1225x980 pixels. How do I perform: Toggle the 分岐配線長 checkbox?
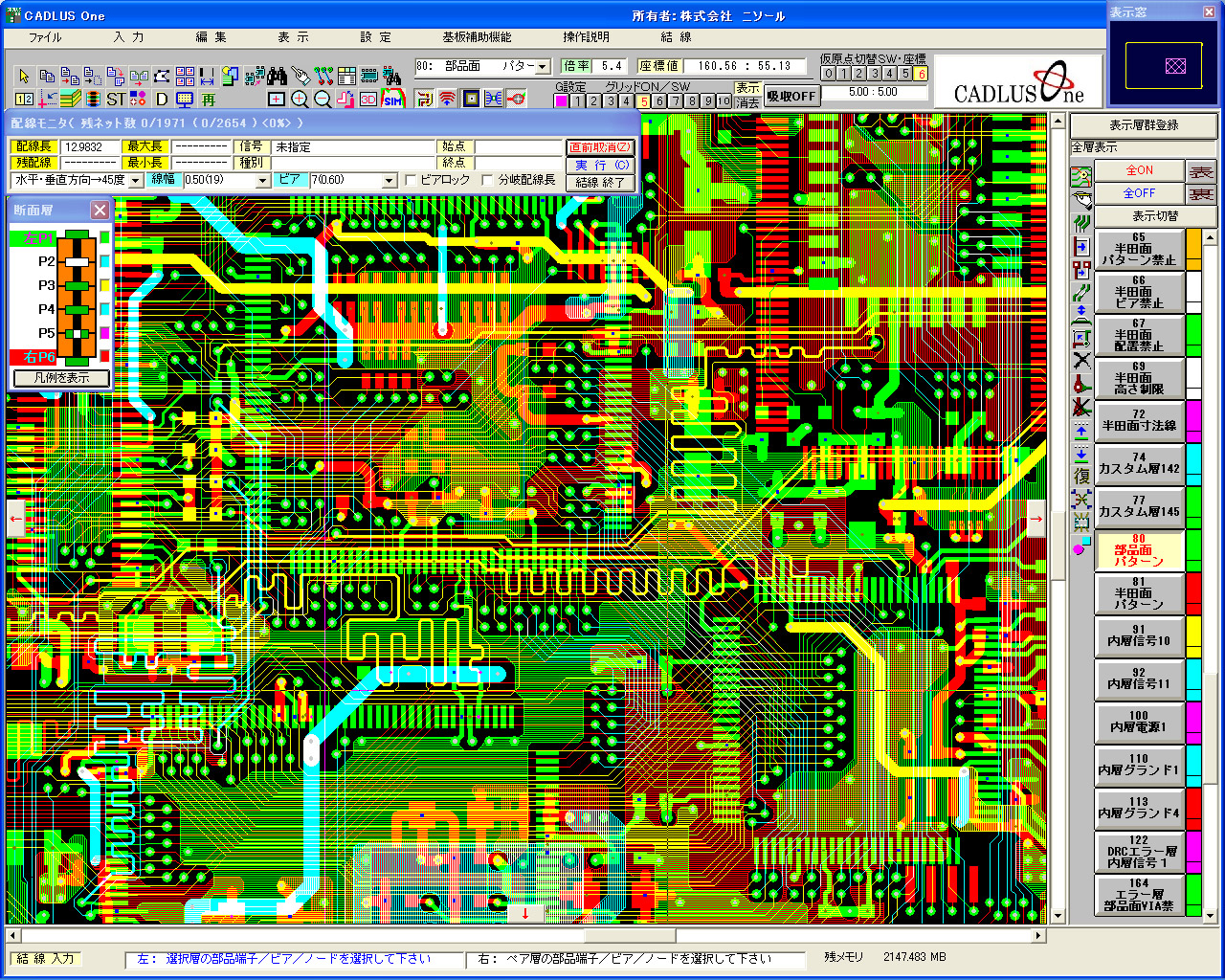[x=488, y=180]
